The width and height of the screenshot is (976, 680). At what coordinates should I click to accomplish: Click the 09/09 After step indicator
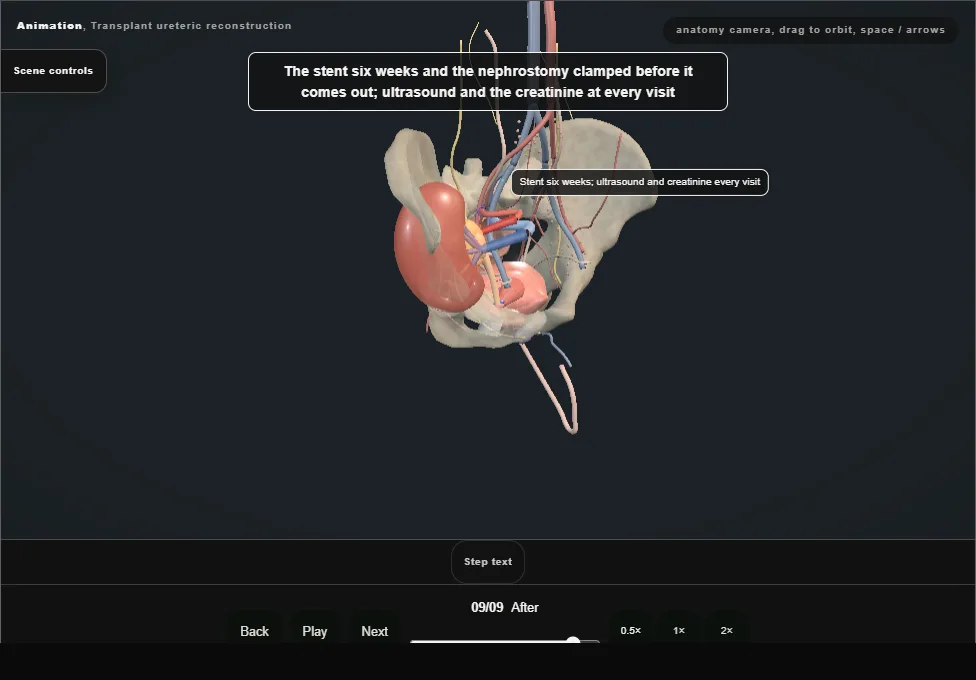[x=505, y=607]
